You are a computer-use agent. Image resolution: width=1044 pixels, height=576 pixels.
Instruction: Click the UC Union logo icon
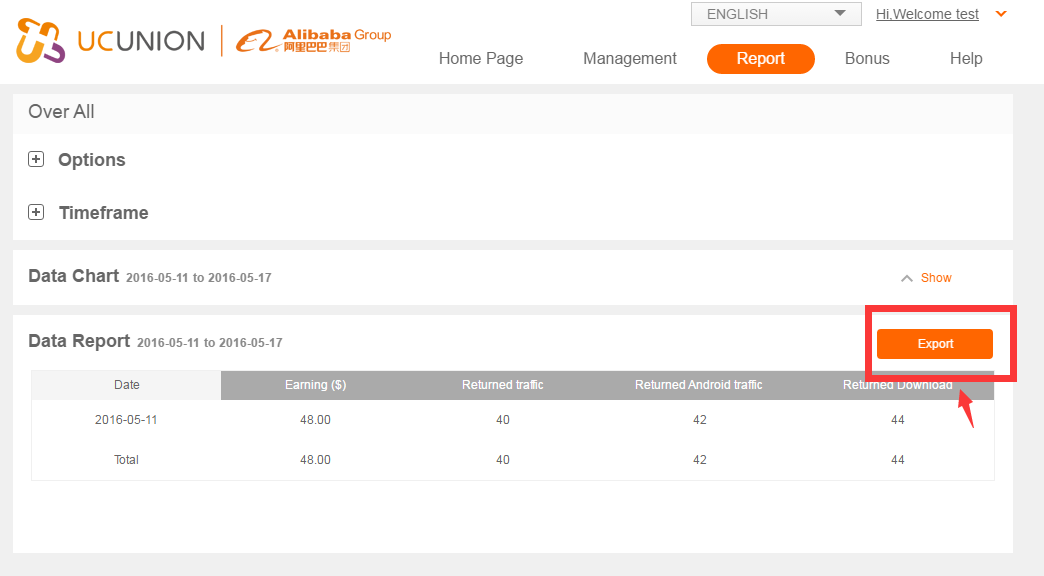(x=40, y=41)
